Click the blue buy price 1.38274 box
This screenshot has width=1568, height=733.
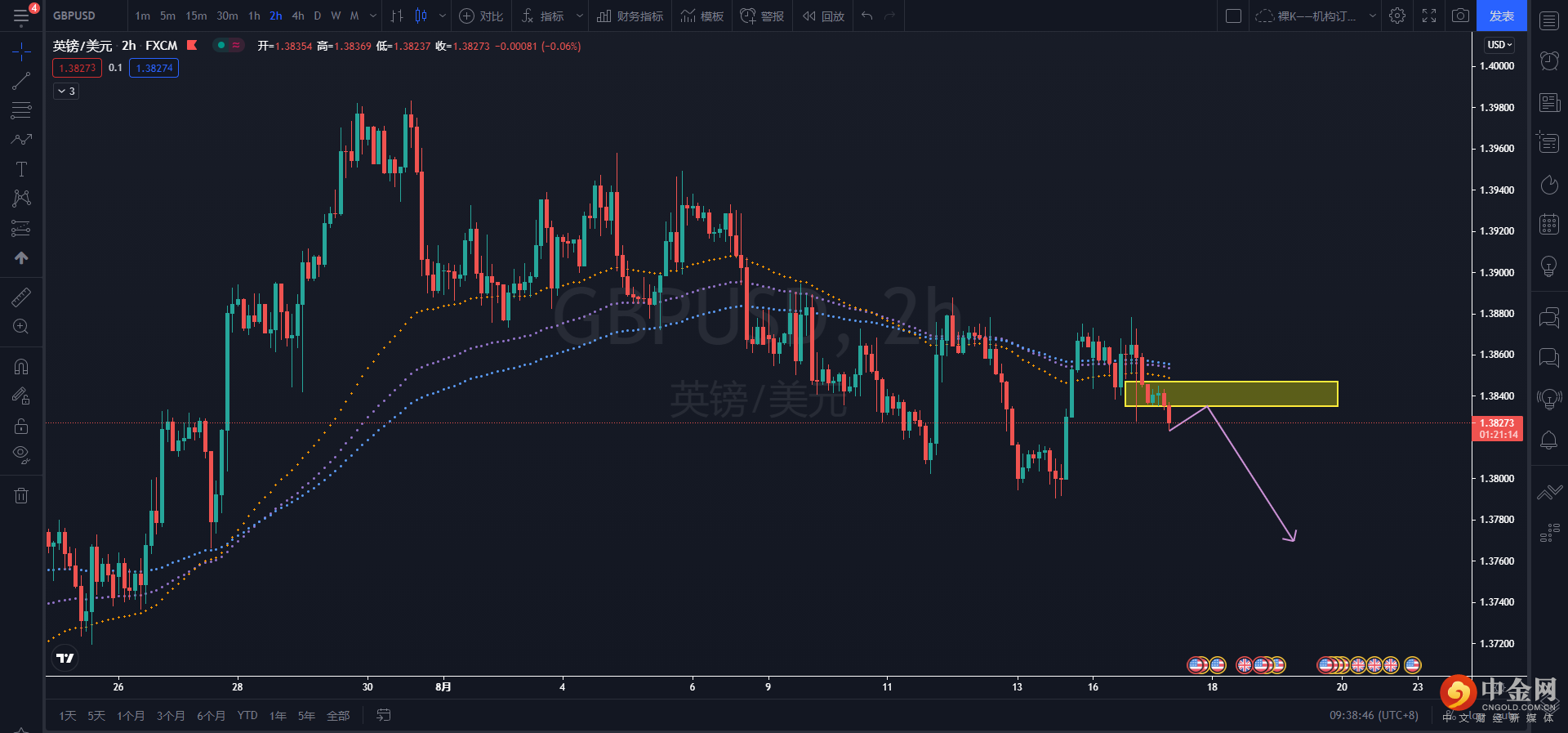[154, 69]
